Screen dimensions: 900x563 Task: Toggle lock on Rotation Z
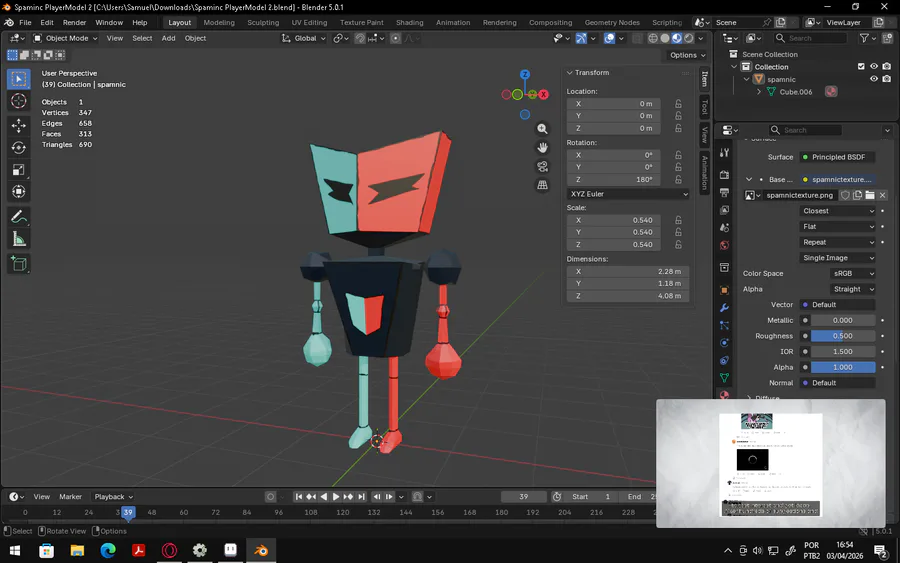click(x=678, y=180)
